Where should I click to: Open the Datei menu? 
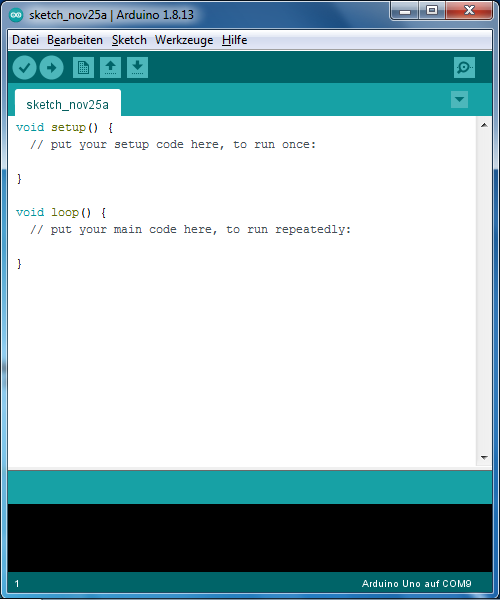(25, 40)
